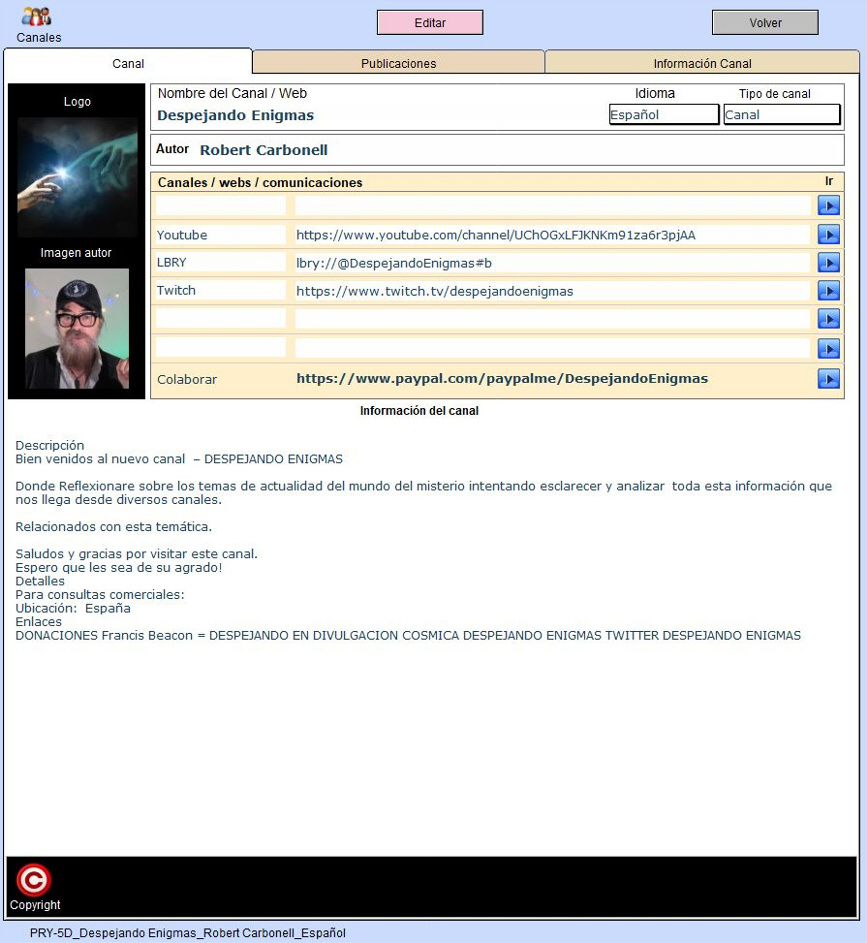The height and width of the screenshot is (943, 867).
Task: Open the Información Canal tab
Action: (702, 63)
